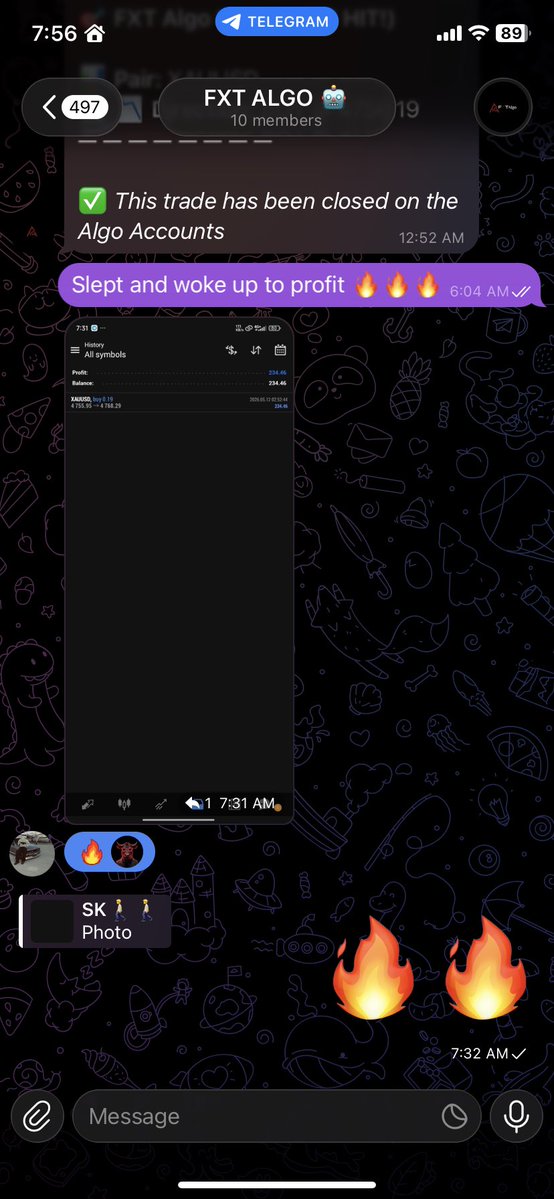Tap the 6:04 AM read receipt checkmarks
The width and height of the screenshot is (554, 1199).
(520, 291)
